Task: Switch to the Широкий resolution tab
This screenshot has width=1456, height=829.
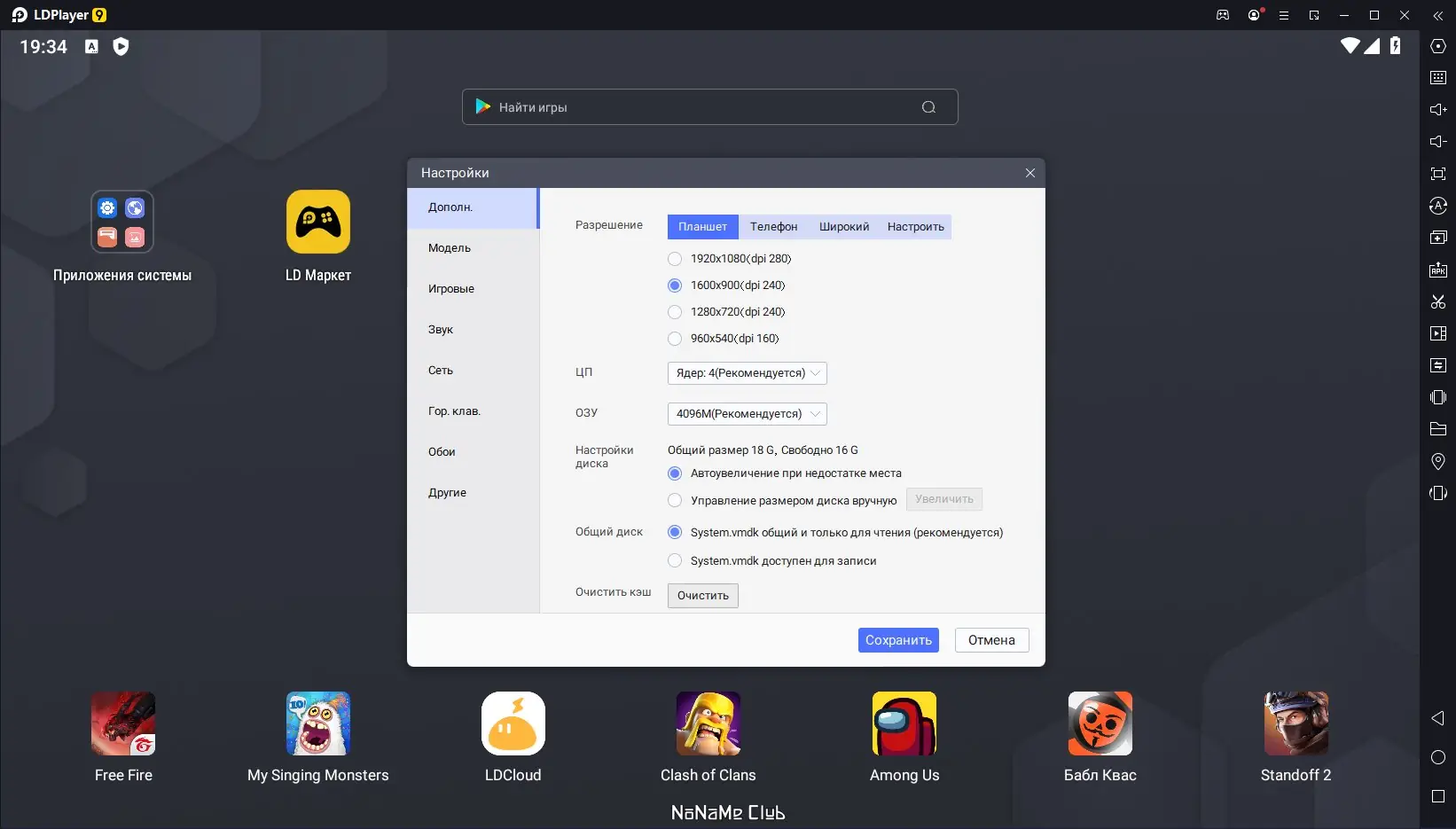Action: point(844,227)
